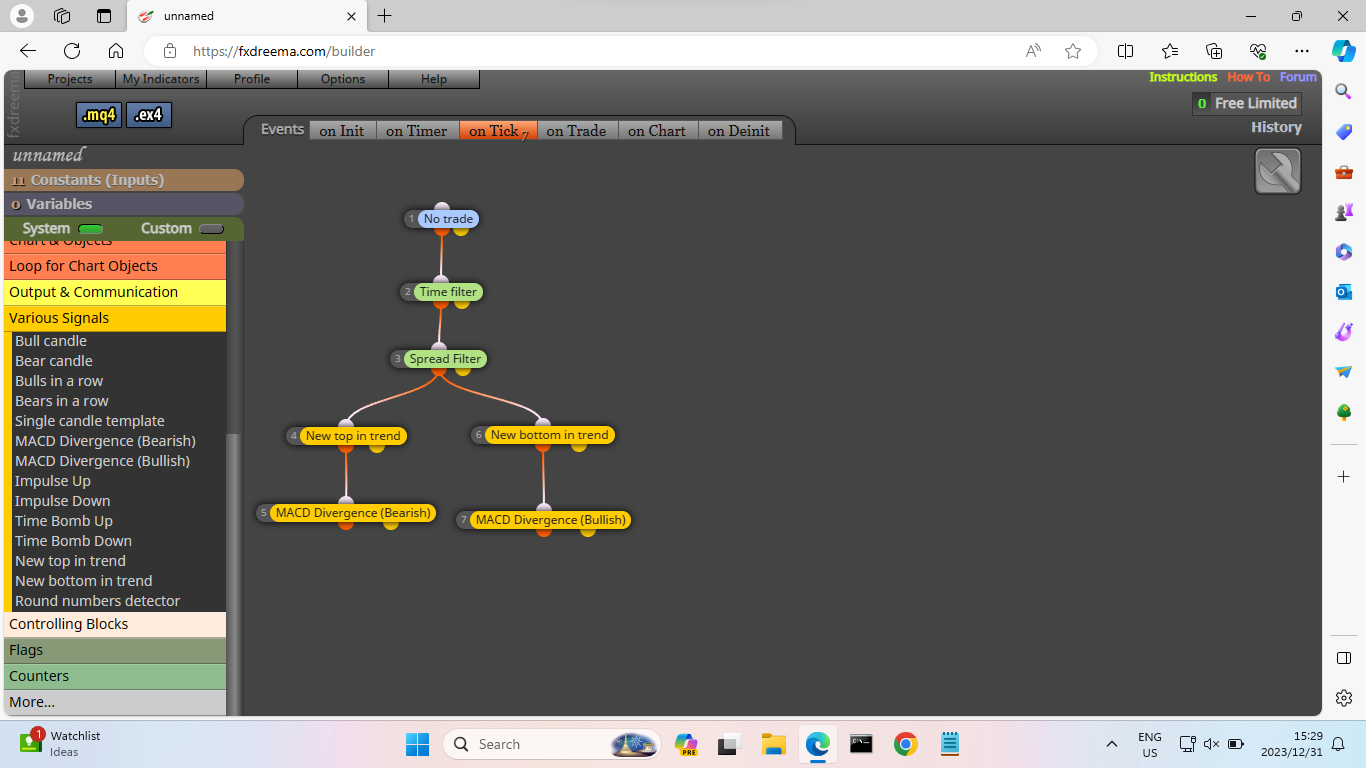
Task: Expand Variables panel
Action: tap(124, 204)
